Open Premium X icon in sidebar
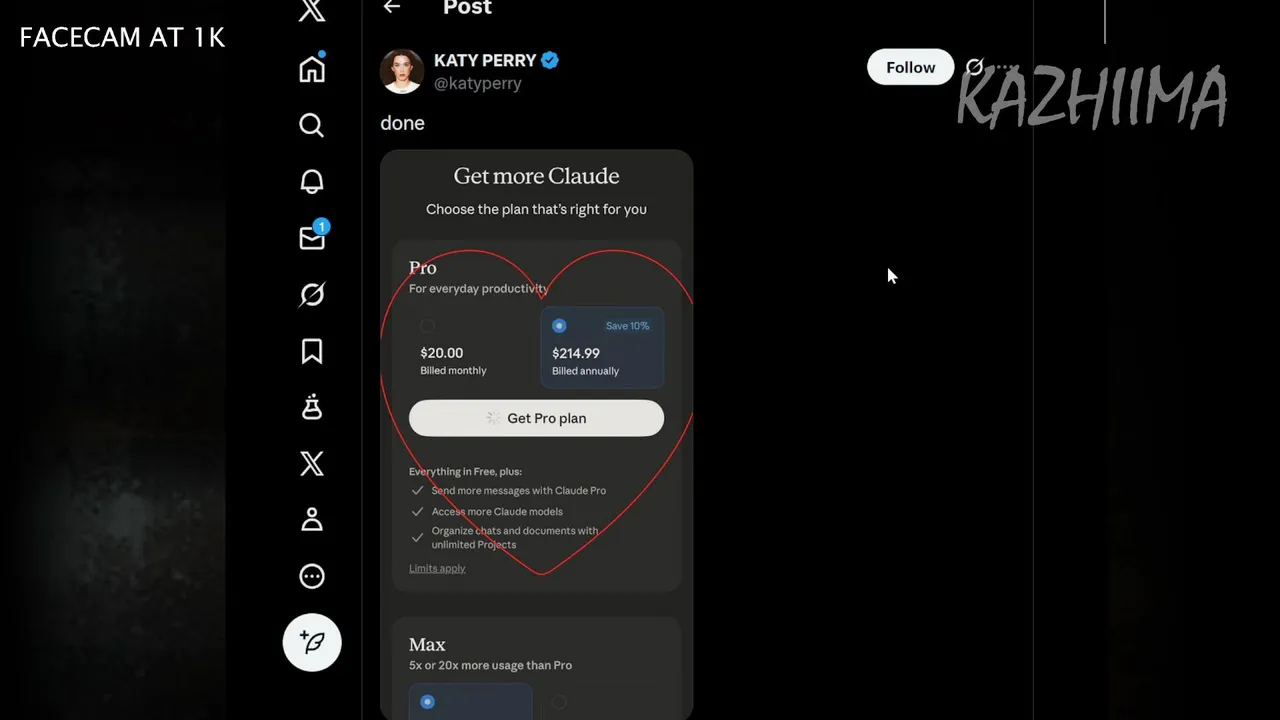The width and height of the screenshot is (1280, 720). [x=312, y=463]
